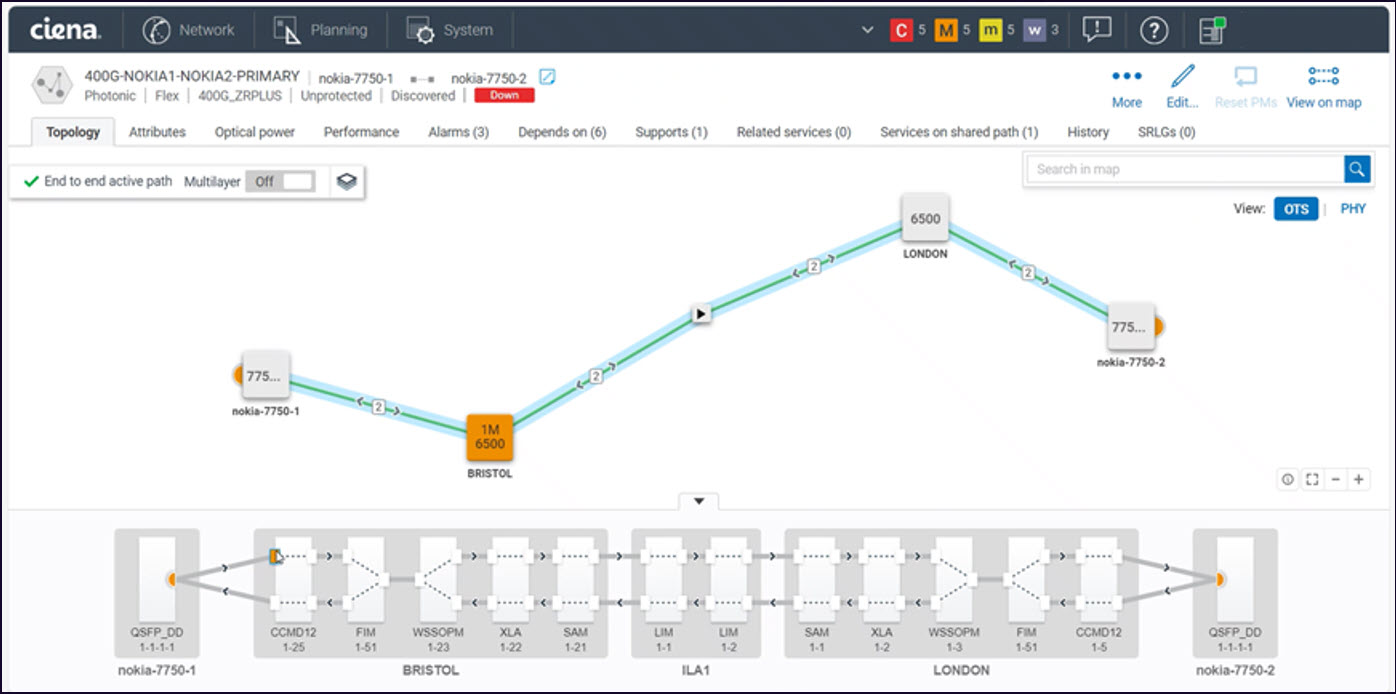Select the LIM 1-2 card
This screenshot has width=1396, height=694.
pos(728,580)
